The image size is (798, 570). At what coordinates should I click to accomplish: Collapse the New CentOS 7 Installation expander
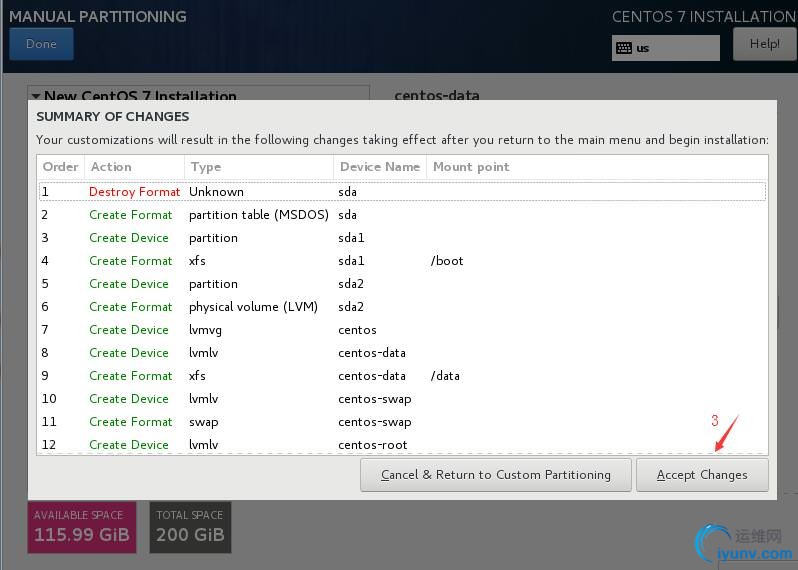click(x=36, y=96)
